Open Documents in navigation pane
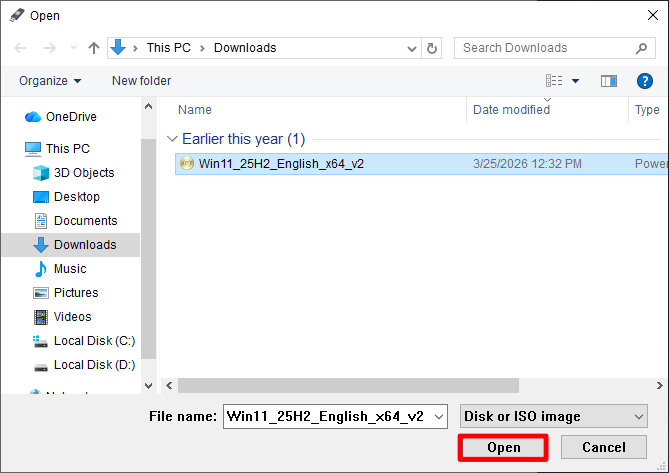 coord(85,221)
